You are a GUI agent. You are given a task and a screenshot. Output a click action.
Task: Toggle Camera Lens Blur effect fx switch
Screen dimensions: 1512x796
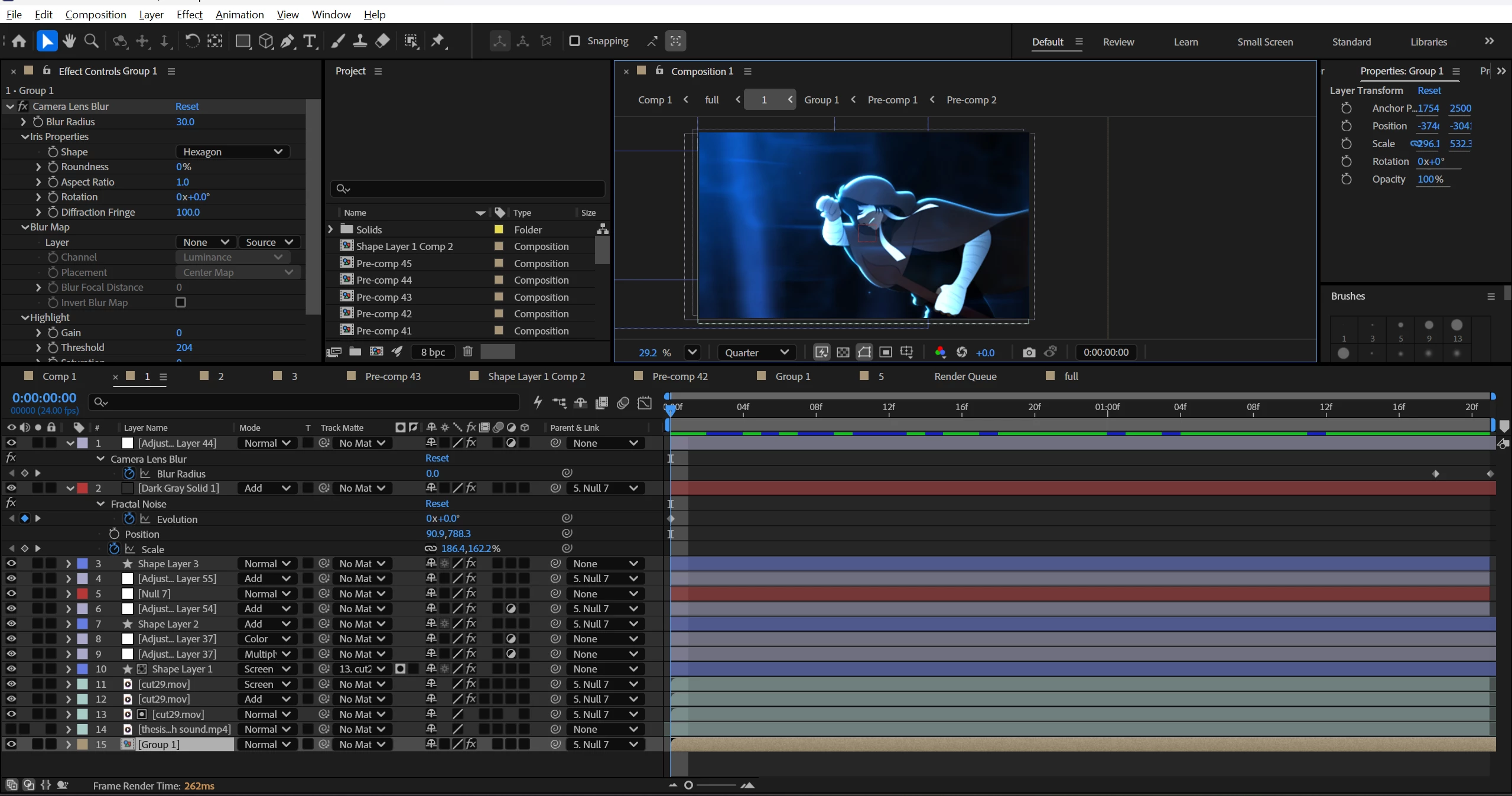click(24, 106)
